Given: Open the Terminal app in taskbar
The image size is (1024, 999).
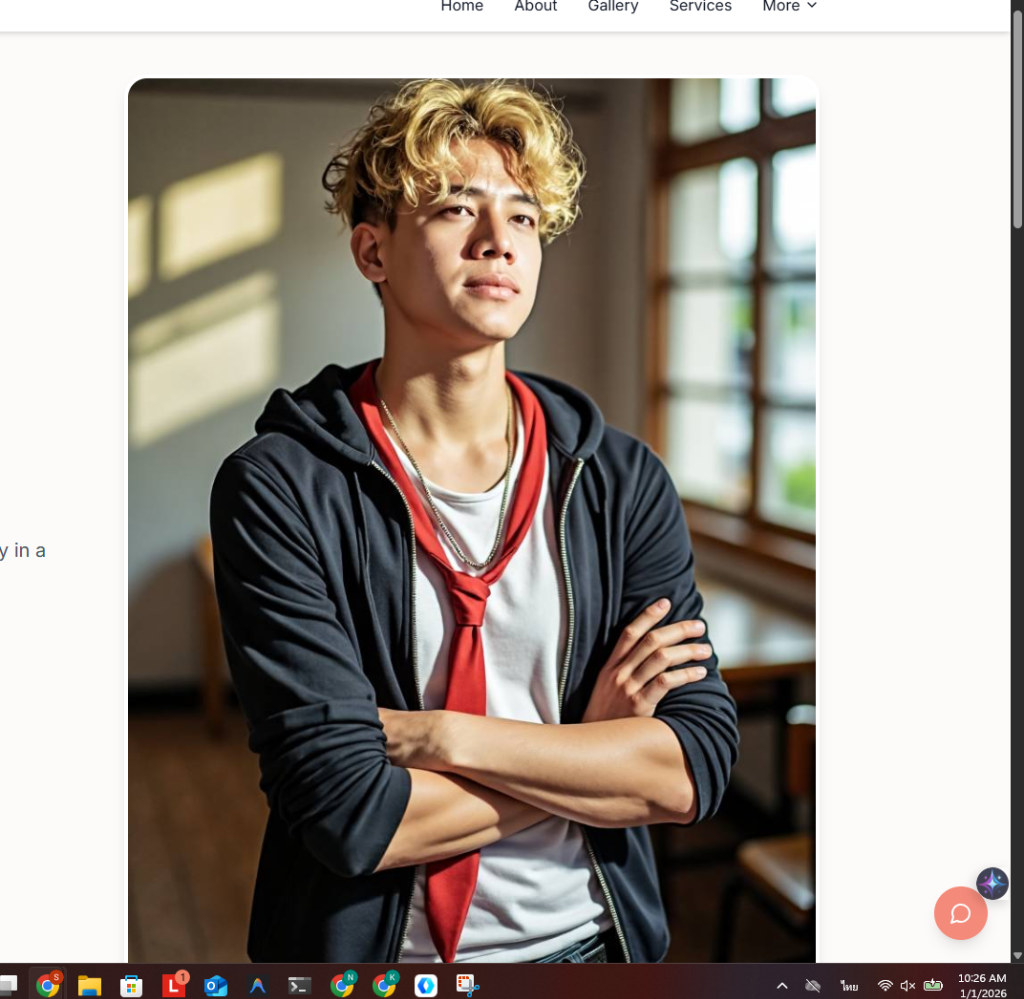Looking at the screenshot, I should click(299, 986).
